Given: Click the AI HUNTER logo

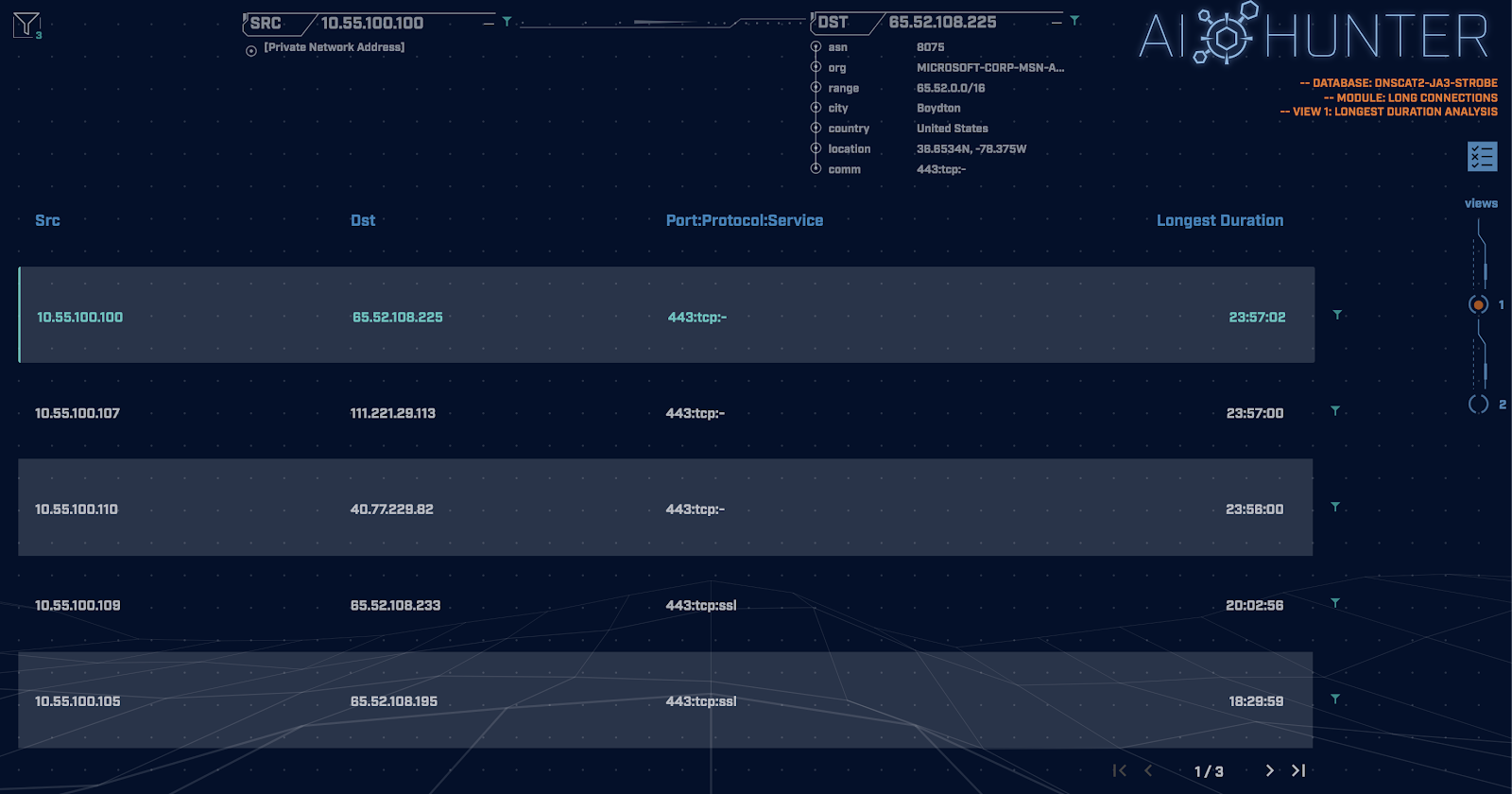Looking at the screenshot, I should 1314,34.
